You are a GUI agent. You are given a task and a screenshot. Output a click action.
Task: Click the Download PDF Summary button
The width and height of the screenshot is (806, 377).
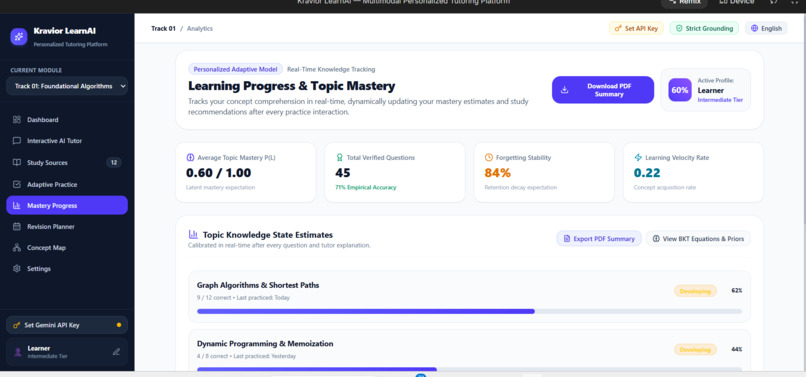coord(603,90)
